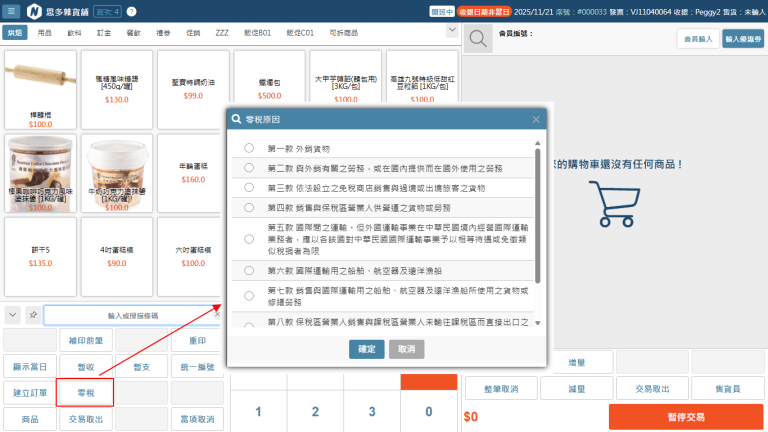Viewport: 768px width, 432px height.
Task: Open the hamburger menu at top left
Action: tap(13, 12)
